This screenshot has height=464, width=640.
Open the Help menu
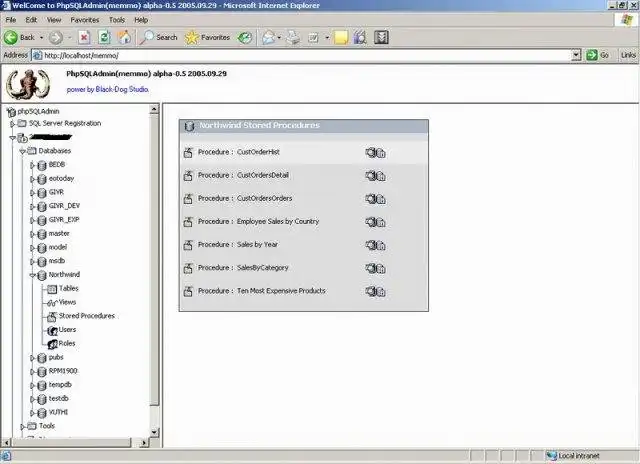click(x=141, y=20)
